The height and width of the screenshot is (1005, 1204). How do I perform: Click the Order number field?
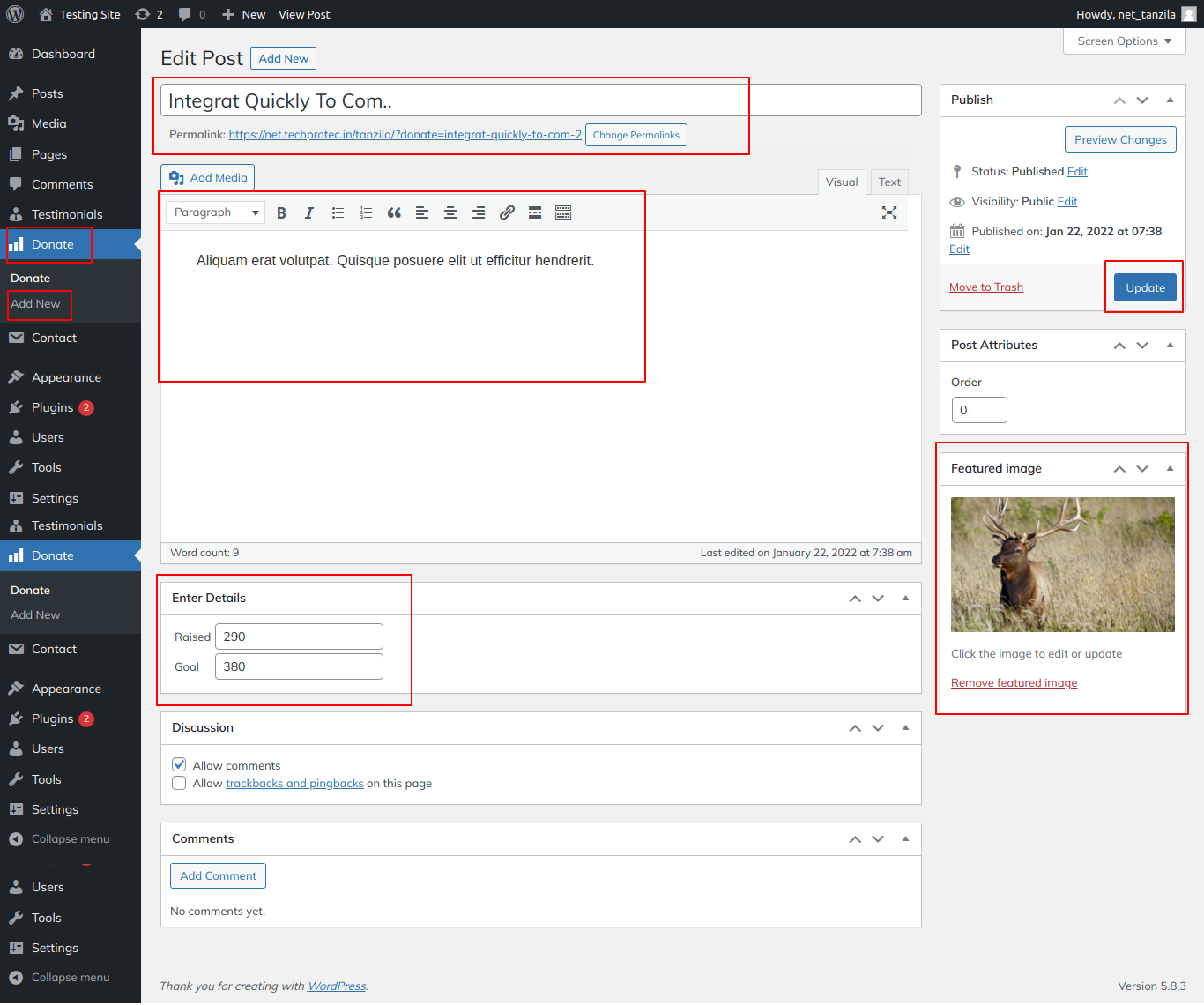click(x=979, y=410)
